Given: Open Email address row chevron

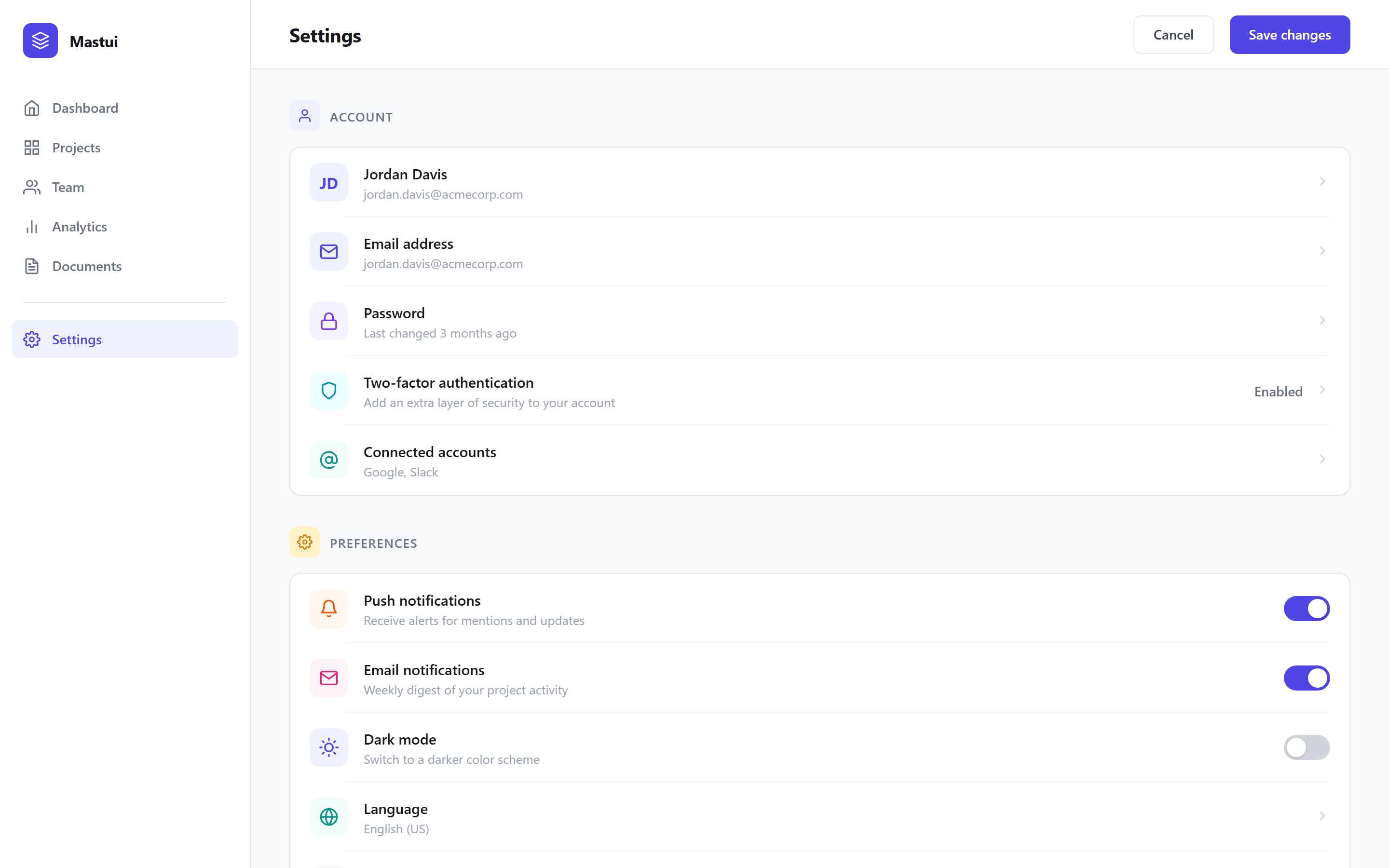Looking at the screenshot, I should [1322, 251].
